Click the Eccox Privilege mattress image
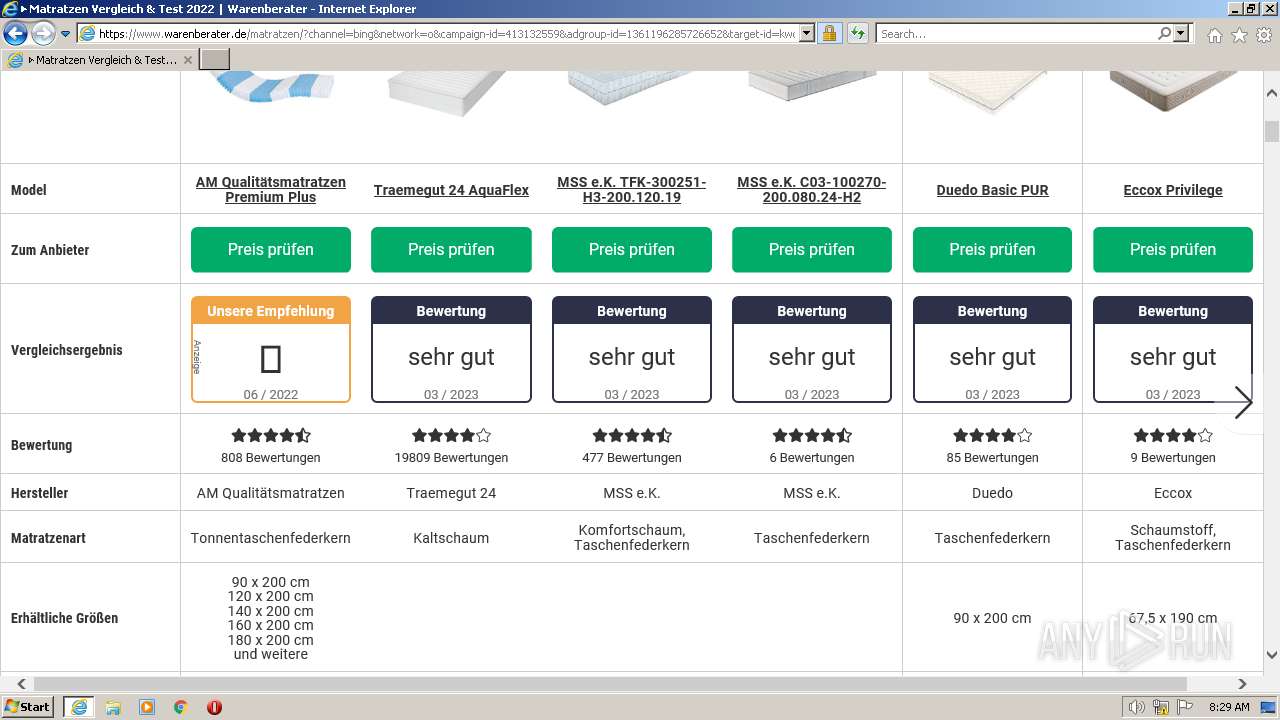The width and height of the screenshot is (1280, 720). pos(1172,90)
